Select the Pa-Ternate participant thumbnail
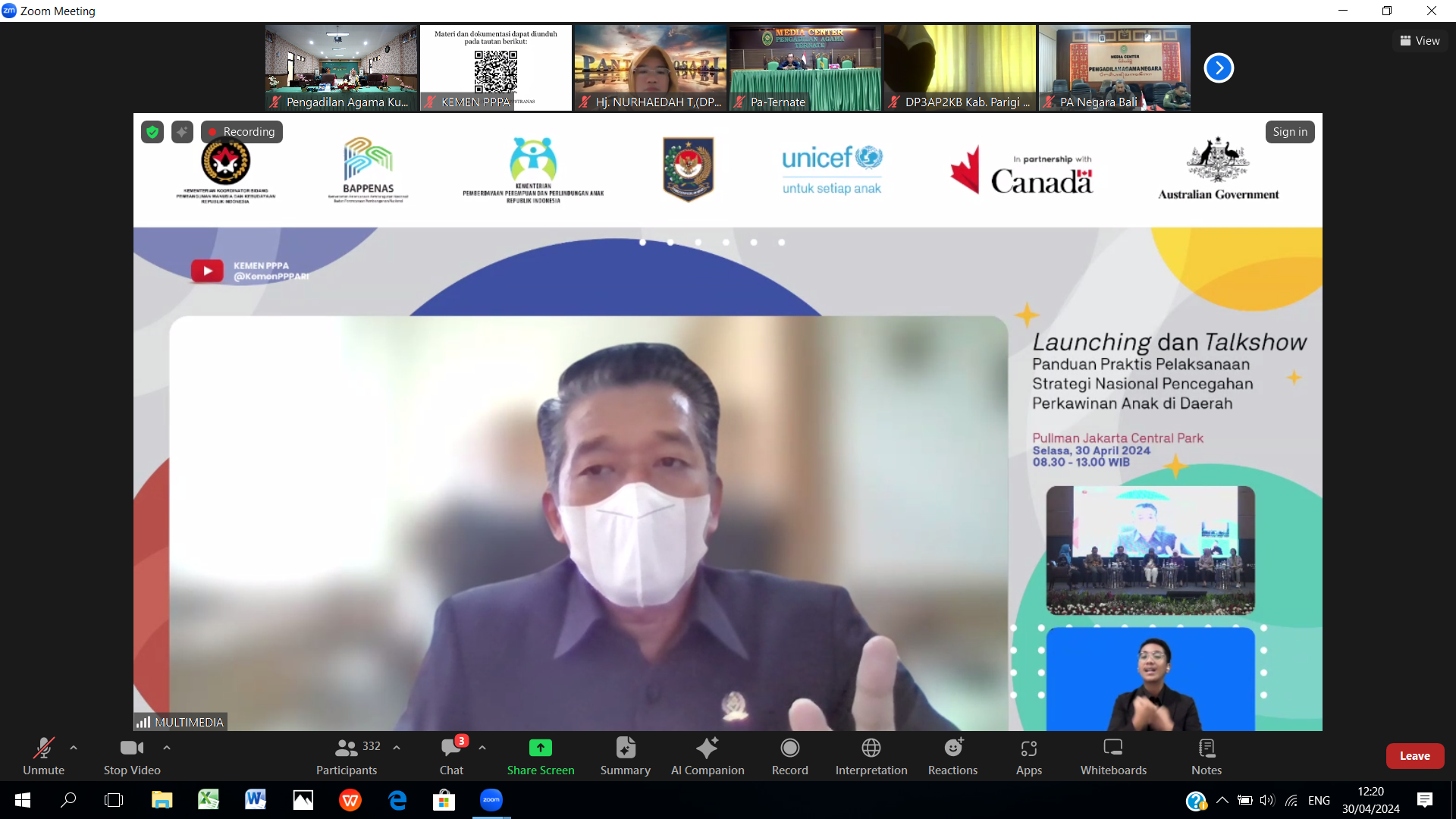 [805, 68]
